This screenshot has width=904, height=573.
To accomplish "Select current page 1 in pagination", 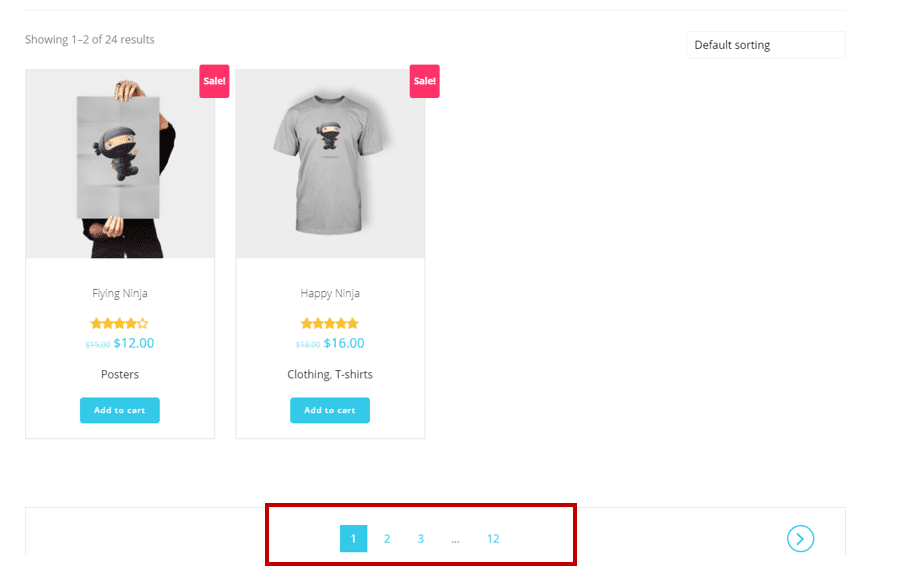I will pos(353,539).
